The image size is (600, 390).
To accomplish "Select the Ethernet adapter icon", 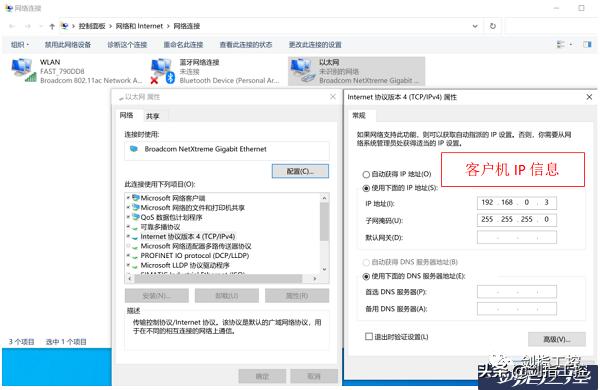I will click(302, 70).
